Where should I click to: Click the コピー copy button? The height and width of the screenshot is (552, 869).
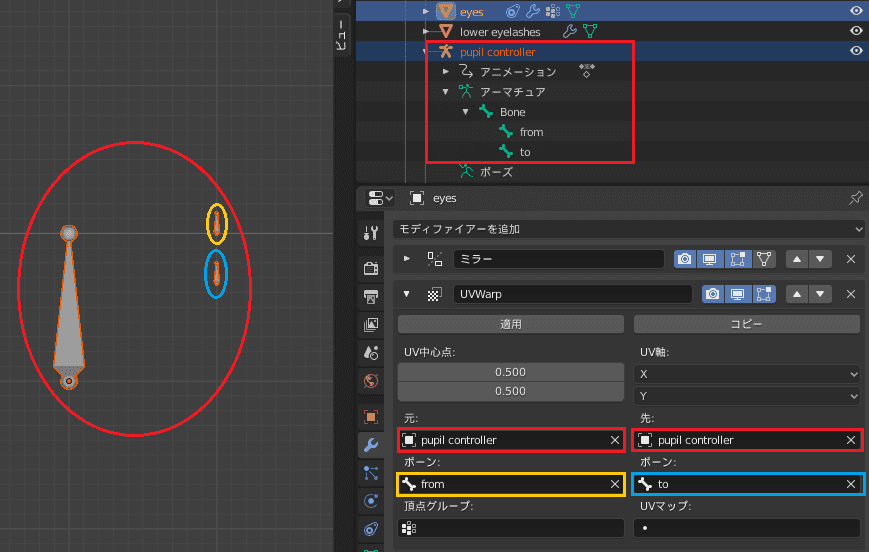tap(747, 324)
